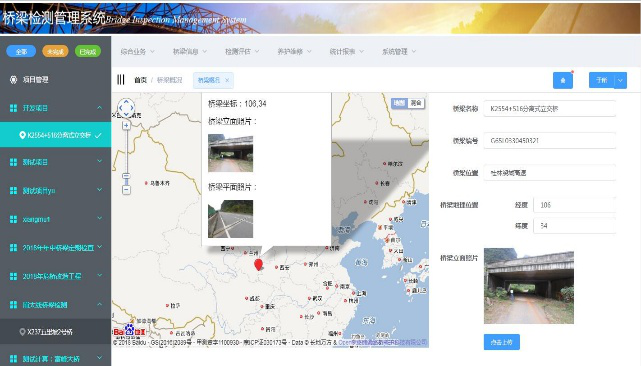This screenshot has width=641, height=366.
Task: Click the red bridge location marker on map
Action: tap(258, 265)
